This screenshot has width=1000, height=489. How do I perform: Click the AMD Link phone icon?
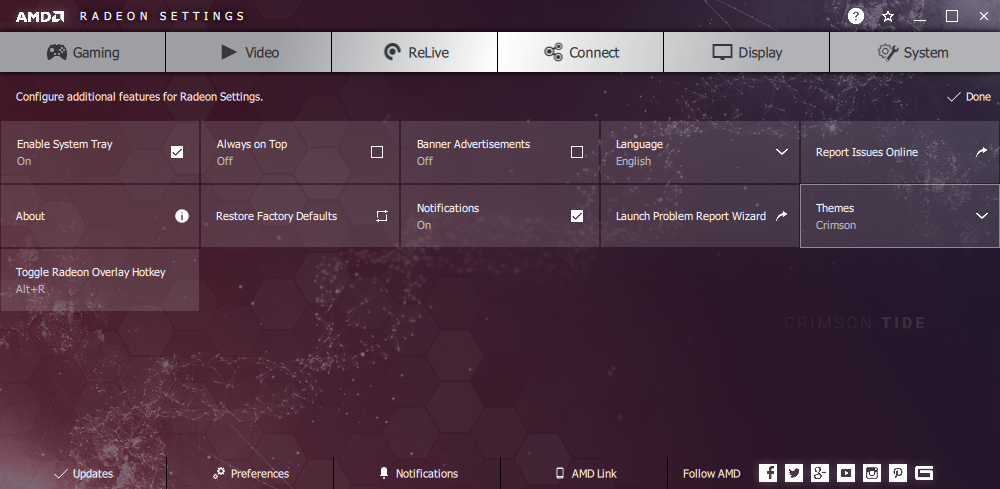point(560,473)
